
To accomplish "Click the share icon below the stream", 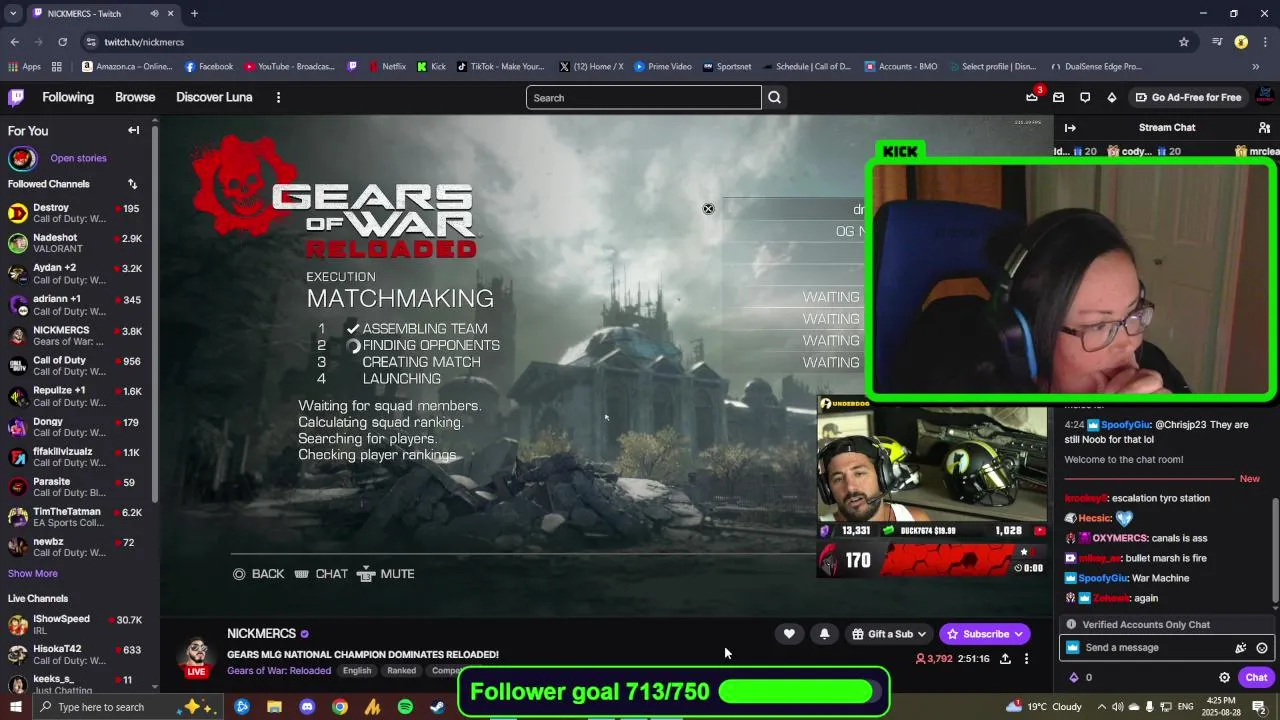I will pyautogui.click(x=1005, y=659).
